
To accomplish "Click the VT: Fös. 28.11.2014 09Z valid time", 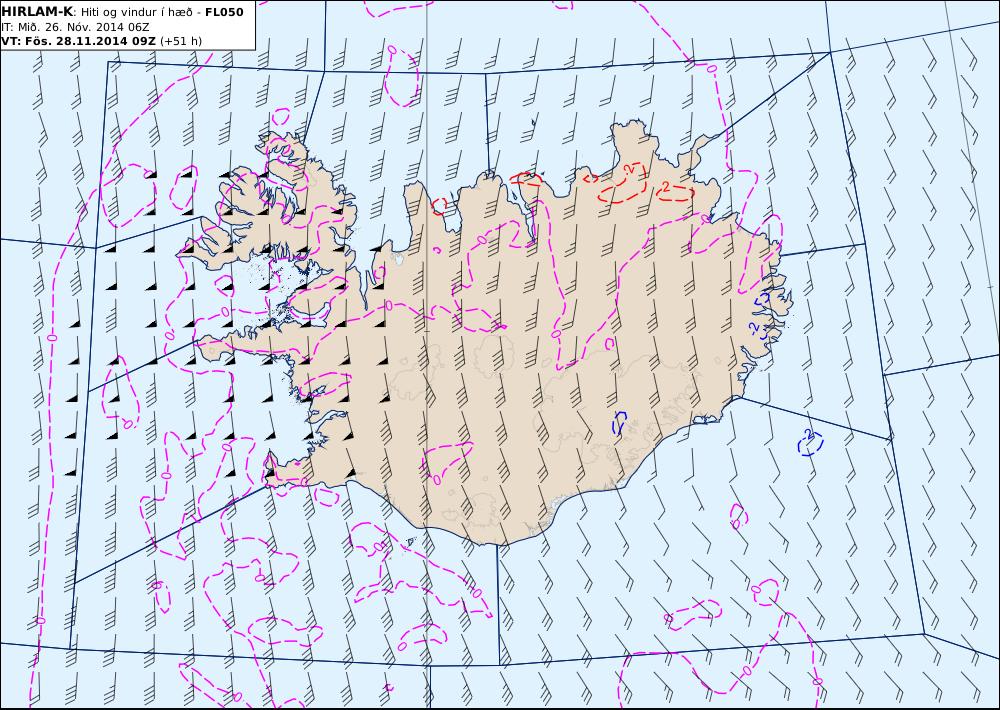I will 78,41.
